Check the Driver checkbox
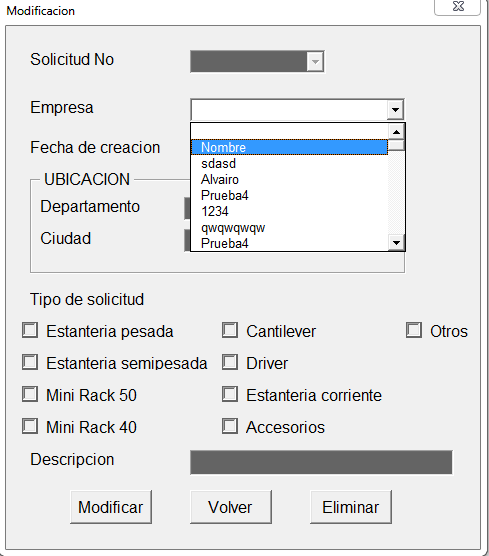The width and height of the screenshot is (489, 556). (230, 362)
